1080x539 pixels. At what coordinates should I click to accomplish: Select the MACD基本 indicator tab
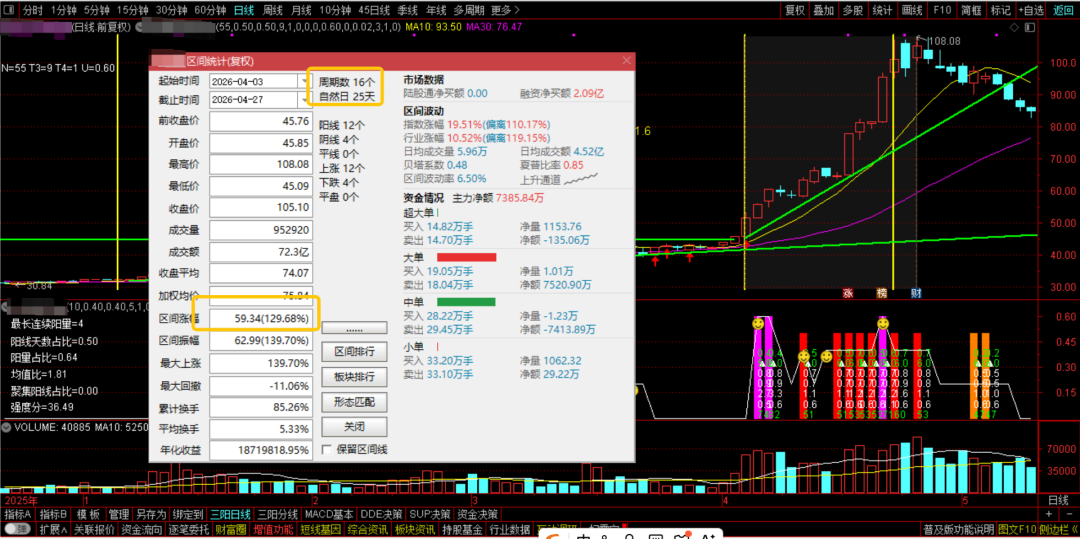coord(329,514)
